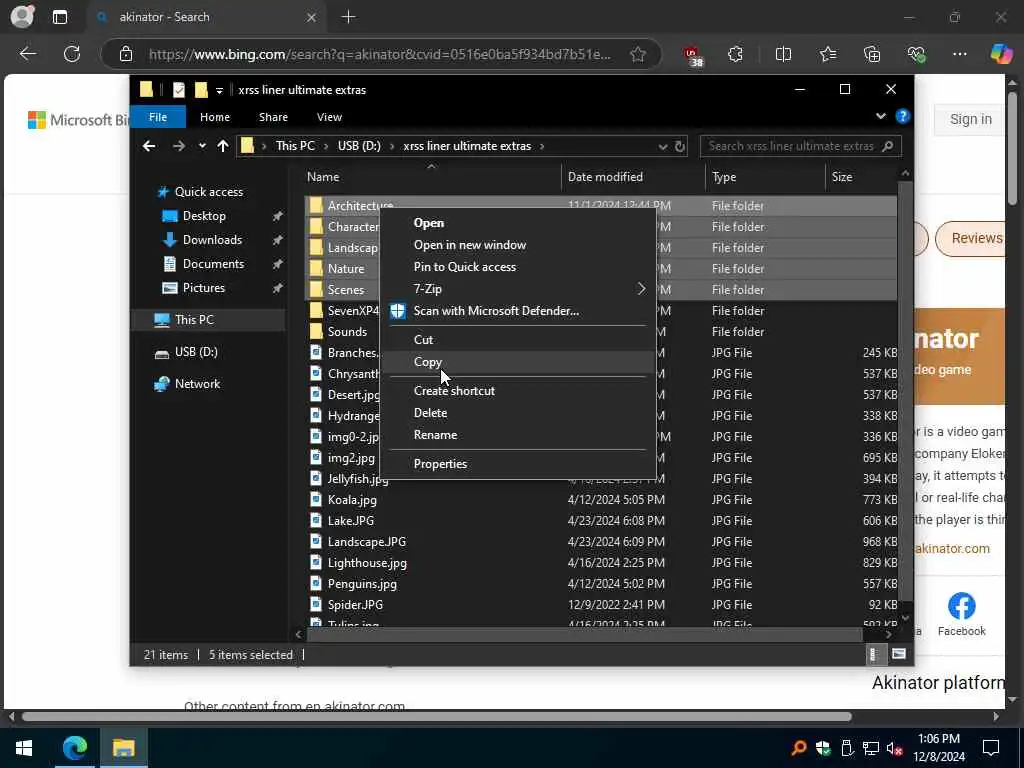Sort by the Size column header
This screenshot has width=1024, height=768.
point(842,177)
